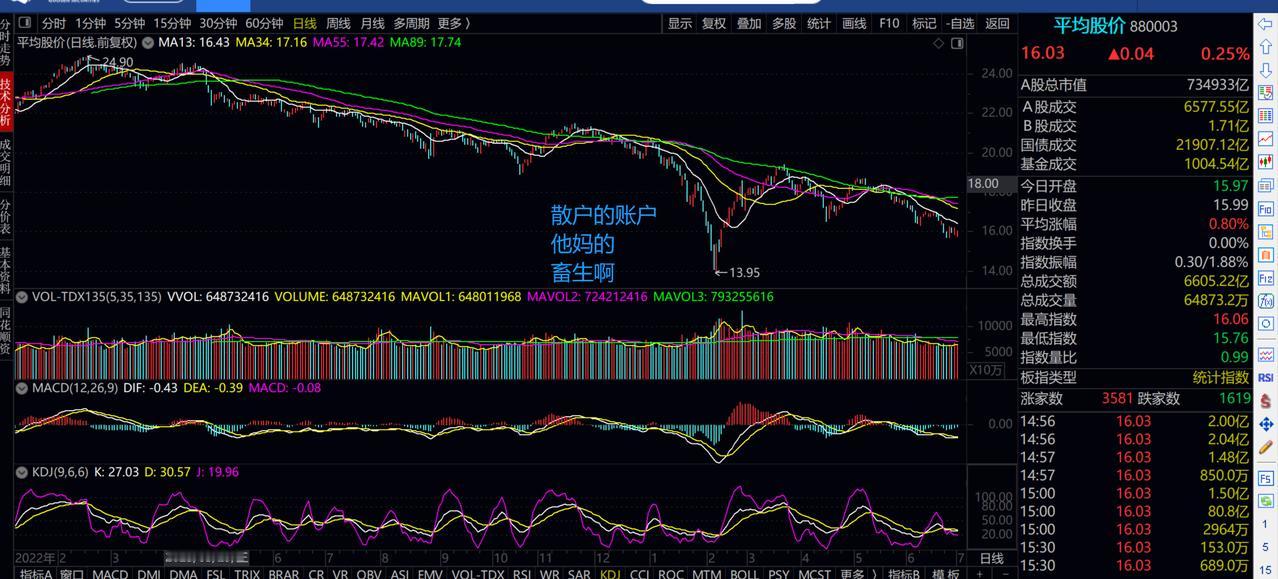Viewport: 1278px width, 579px height.
Task: Click the 指标A tab at bottom left
Action: (36, 573)
